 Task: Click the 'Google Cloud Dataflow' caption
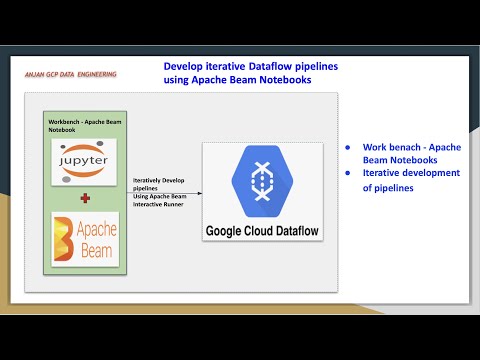(x=262, y=231)
